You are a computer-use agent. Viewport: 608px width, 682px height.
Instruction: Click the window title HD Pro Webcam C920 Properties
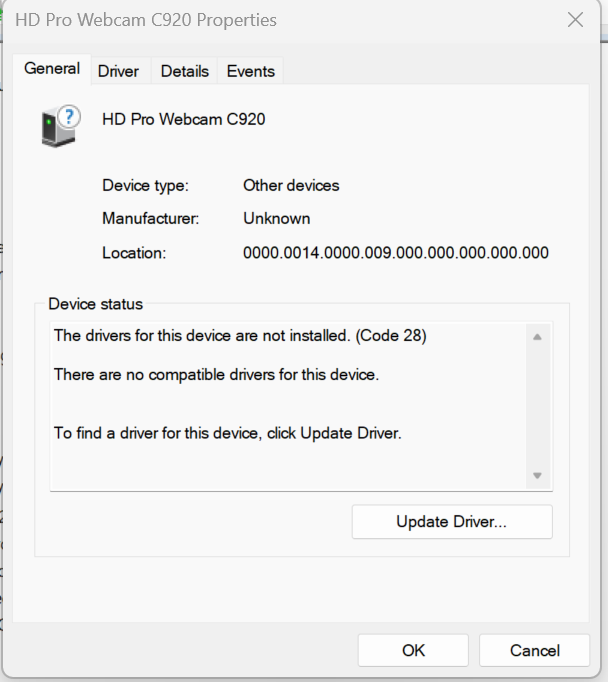pyautogui.click(x=146, y=20)
